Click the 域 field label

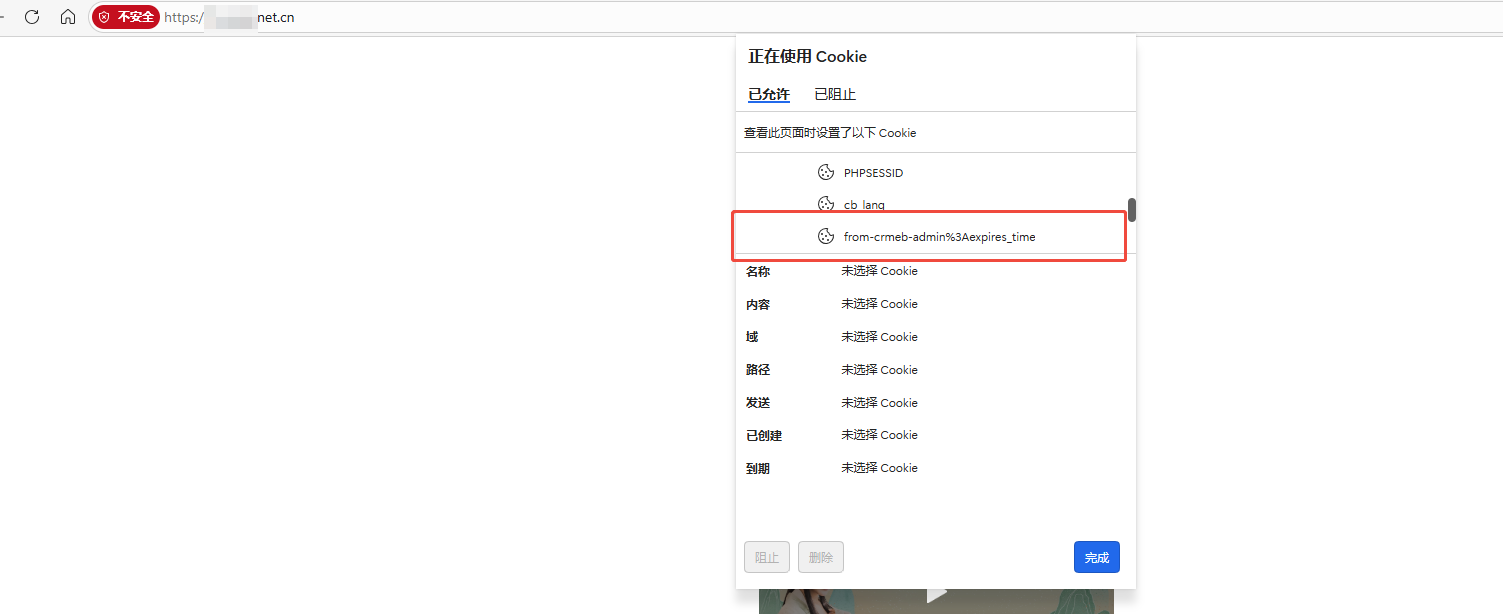pyautogui.click(x=752, y=337)
